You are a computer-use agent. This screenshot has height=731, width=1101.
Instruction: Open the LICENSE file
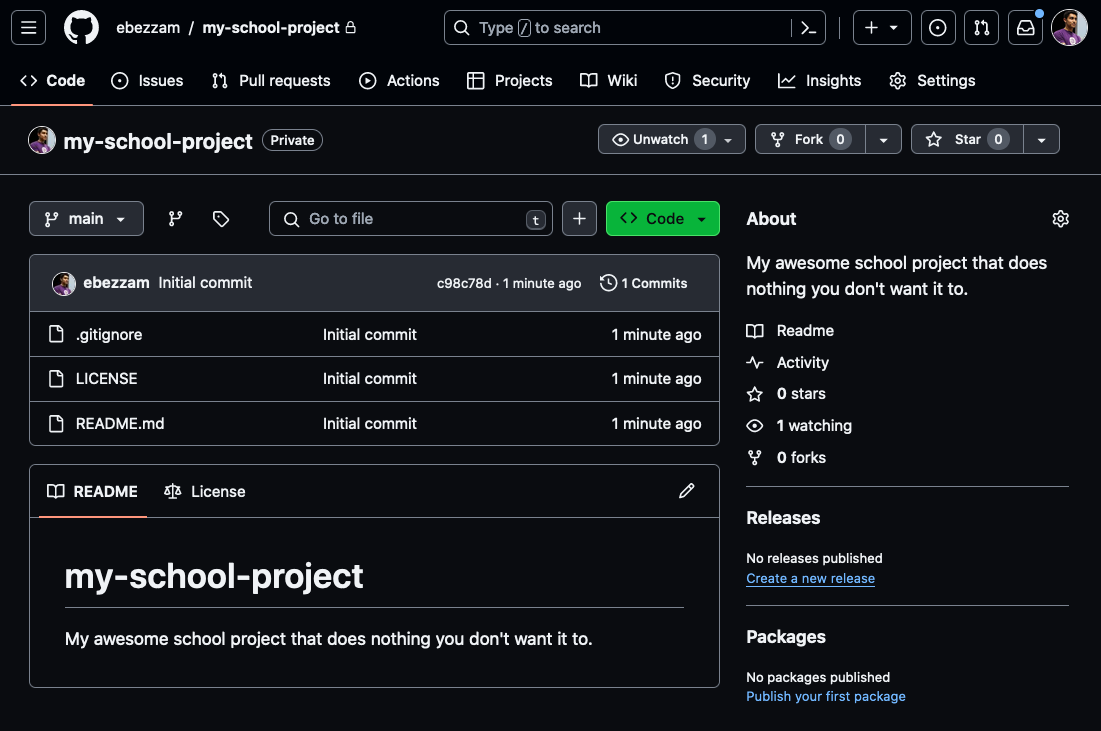[x=106, y=378]
